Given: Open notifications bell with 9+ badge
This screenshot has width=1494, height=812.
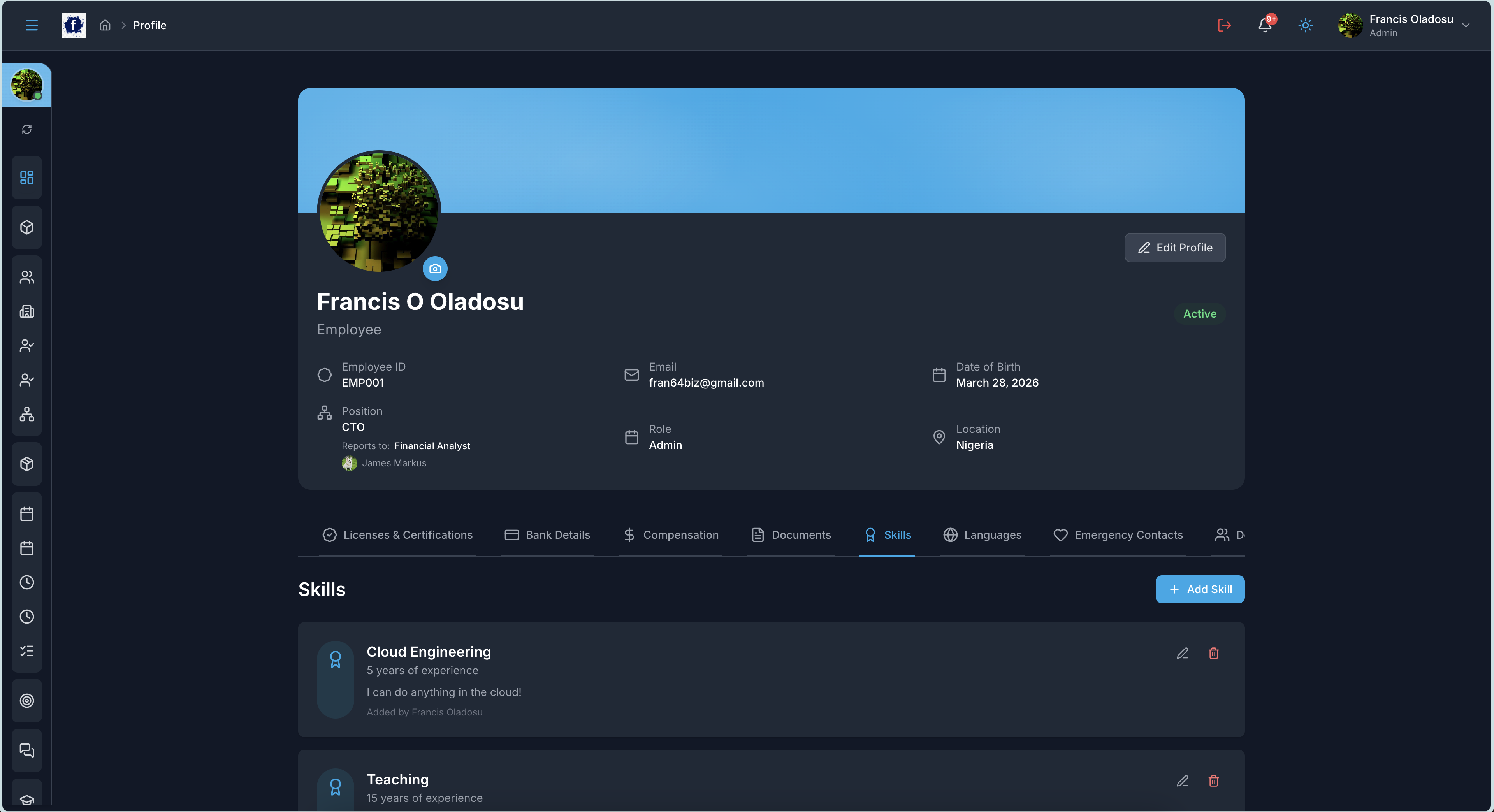Looking at the screenshot, I should (1265, 26).
